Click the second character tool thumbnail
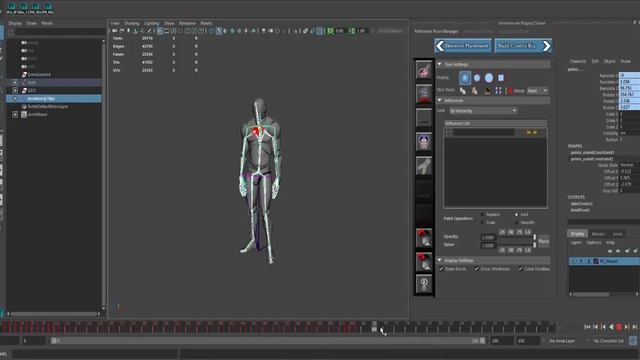The height and width of the screenshot is (360, 640). pyautogui.click(x=424, y=93)
